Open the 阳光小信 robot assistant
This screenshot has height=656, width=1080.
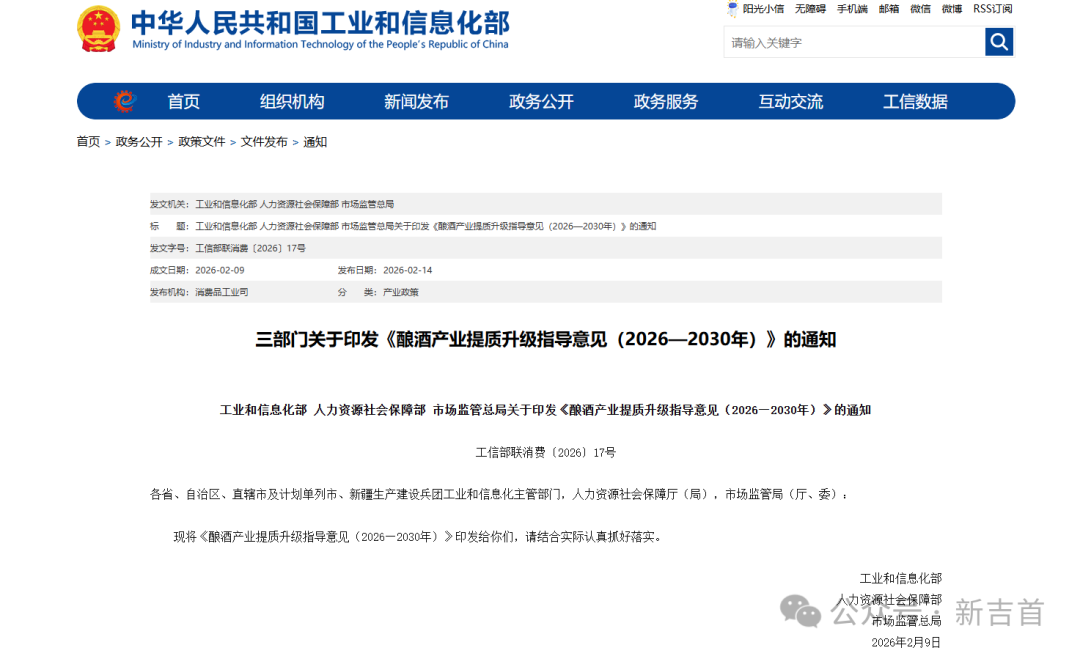click(x=756, y=9)
